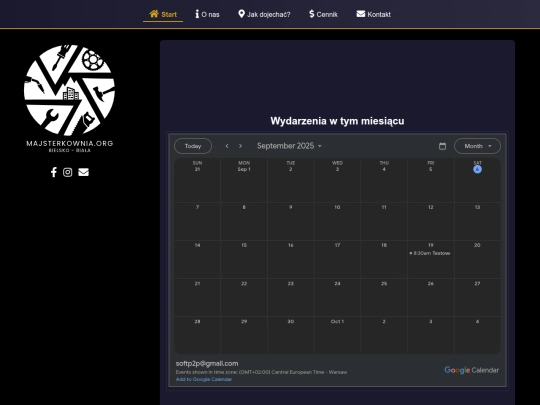Select day 17 in calendar
540x405 pixels.
point(337,245)
